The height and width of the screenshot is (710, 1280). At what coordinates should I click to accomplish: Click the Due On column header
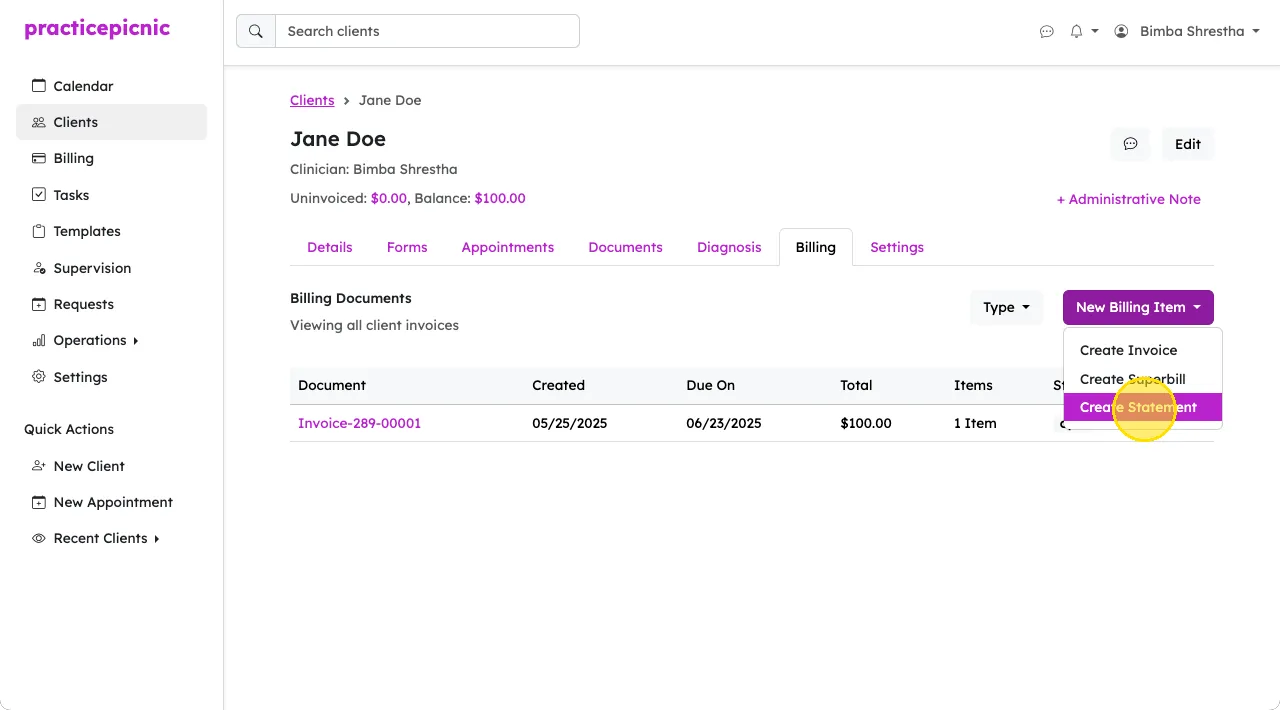(711, 385)
